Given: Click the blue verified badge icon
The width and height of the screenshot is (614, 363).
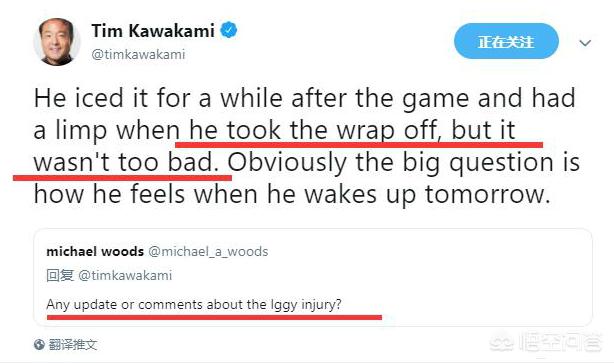Looking at the screenshot, I should point(229,30).
